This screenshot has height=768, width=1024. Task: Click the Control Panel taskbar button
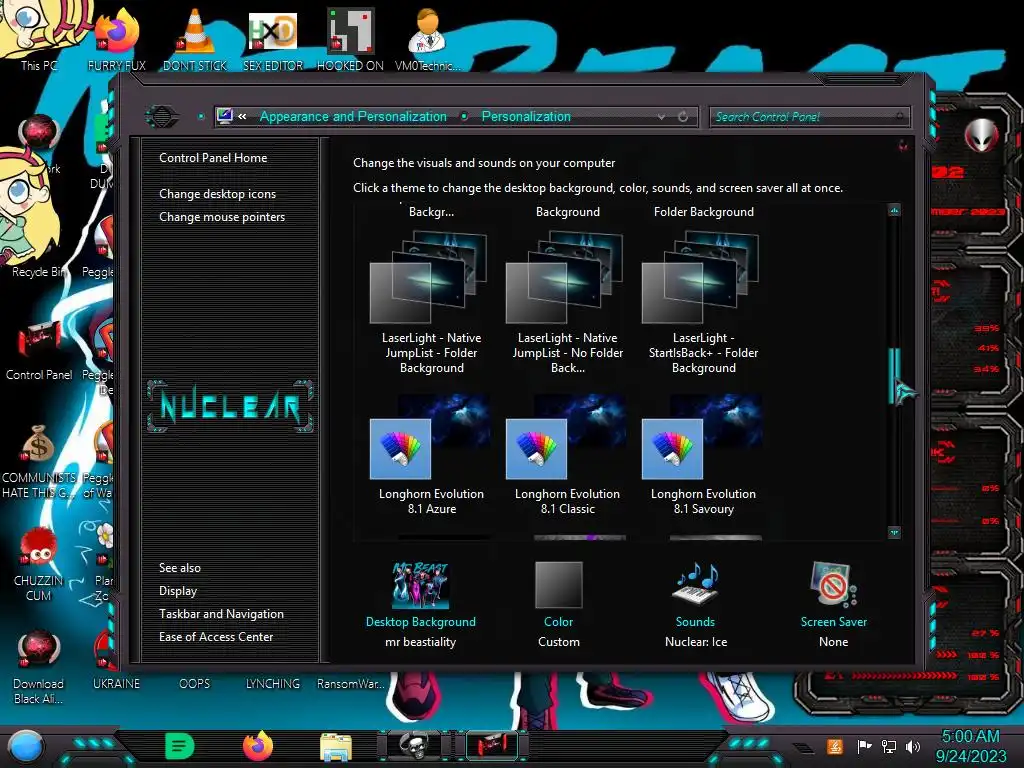[493, 746]
